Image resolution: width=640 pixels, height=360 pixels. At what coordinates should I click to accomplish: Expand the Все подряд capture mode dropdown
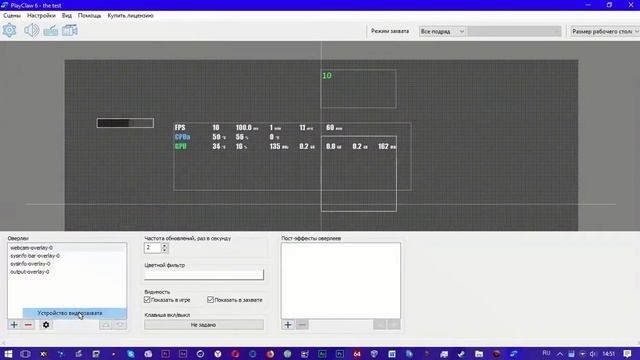point(442,31)
